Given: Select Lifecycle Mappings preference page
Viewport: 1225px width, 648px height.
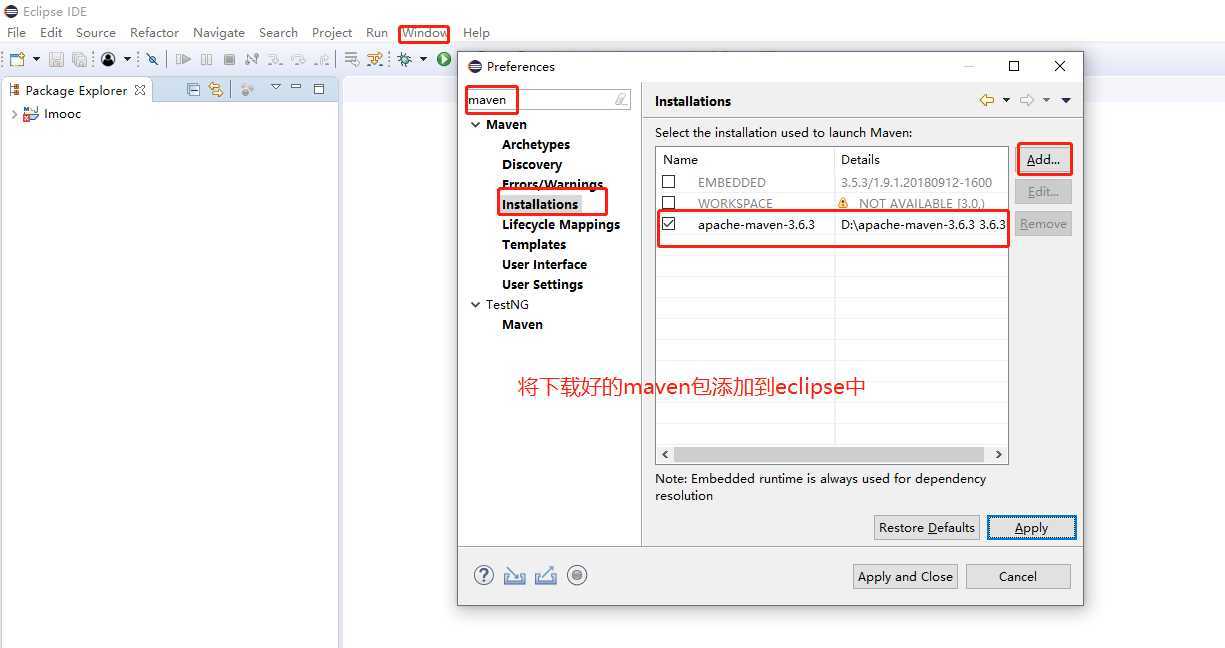Looking at the screenshot, I should coord(561,225).
